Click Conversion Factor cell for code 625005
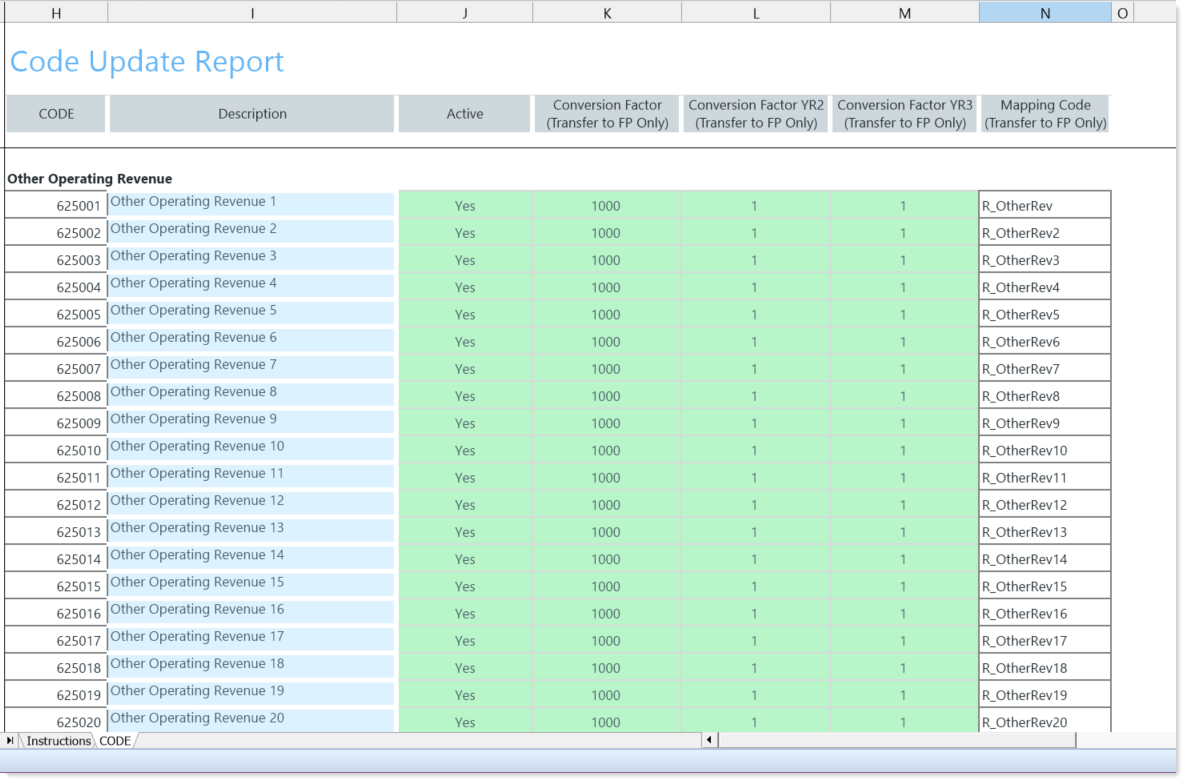This screenshot has width=1186, height=783. point(606,315)
